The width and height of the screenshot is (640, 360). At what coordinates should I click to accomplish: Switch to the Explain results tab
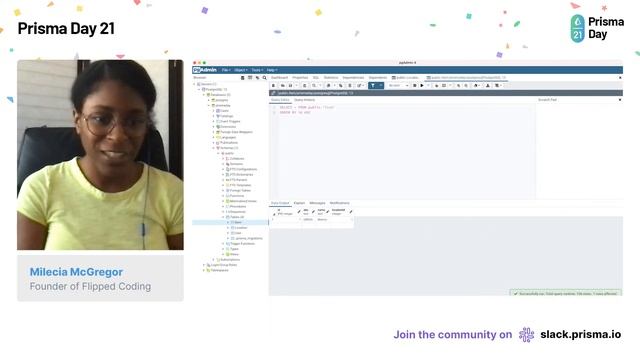tap(299, 203)
